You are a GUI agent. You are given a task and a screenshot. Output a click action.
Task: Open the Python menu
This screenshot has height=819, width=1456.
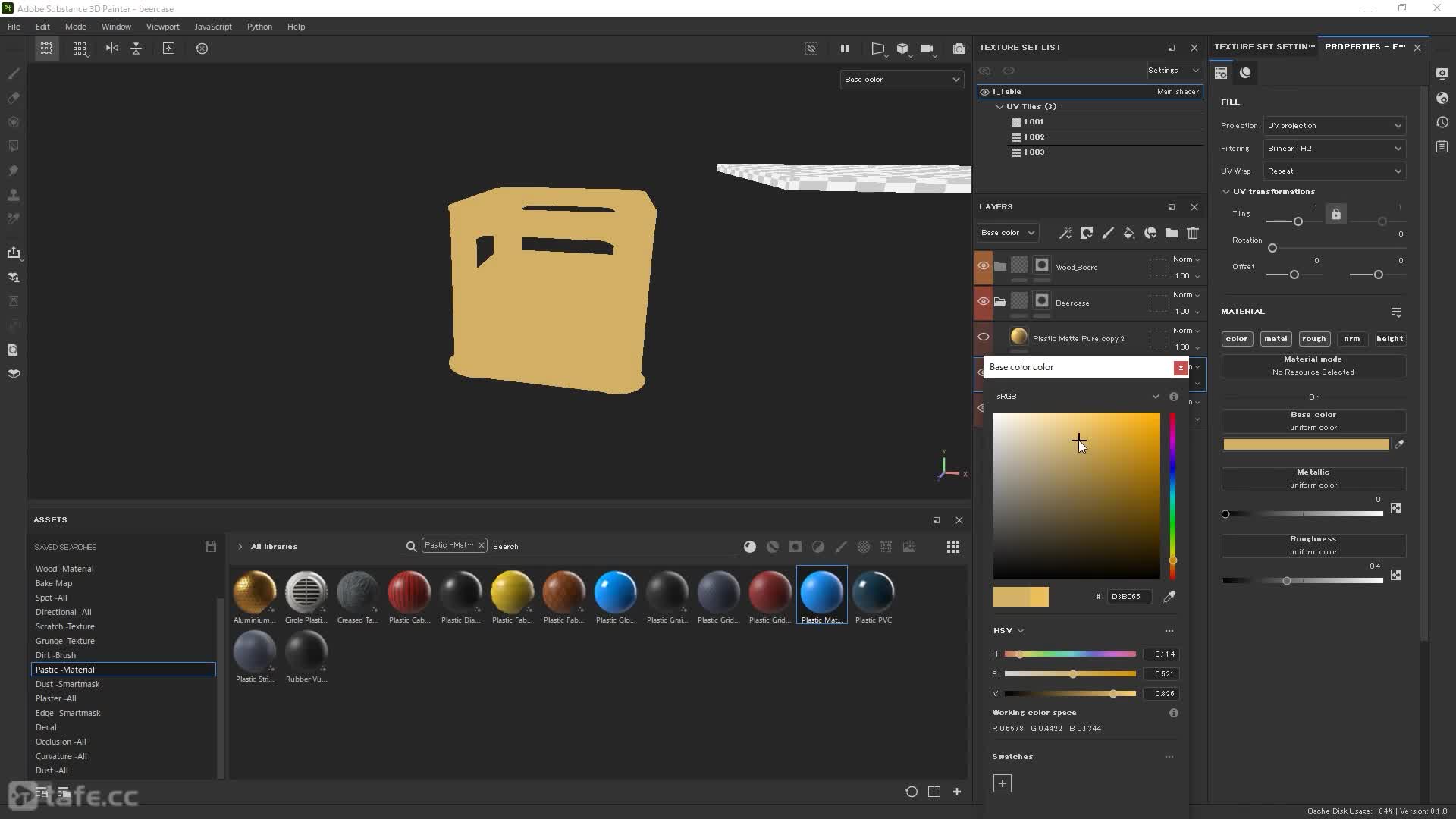click(x=259, y=27)
